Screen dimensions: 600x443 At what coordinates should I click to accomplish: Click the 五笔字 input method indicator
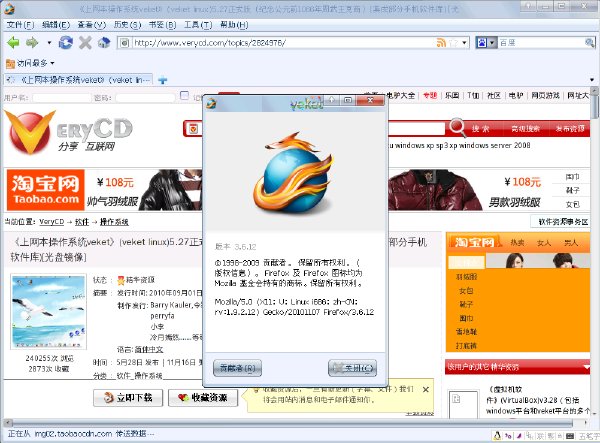589,436
